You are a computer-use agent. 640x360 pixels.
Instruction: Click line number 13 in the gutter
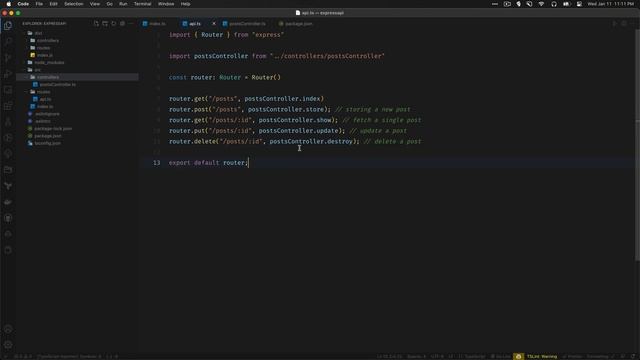[x=157, y=162]
